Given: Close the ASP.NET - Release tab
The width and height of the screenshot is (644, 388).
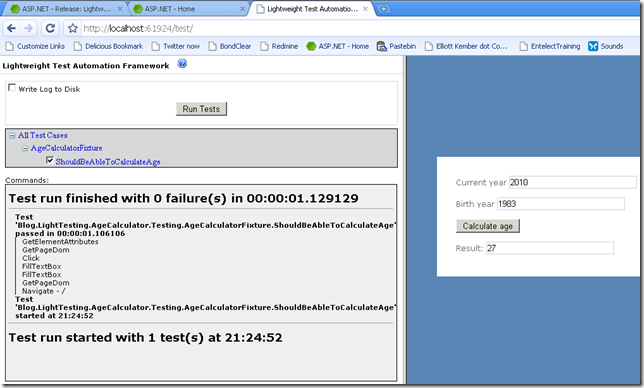Looking at the screenshot, I should click(x=120, y=9).
